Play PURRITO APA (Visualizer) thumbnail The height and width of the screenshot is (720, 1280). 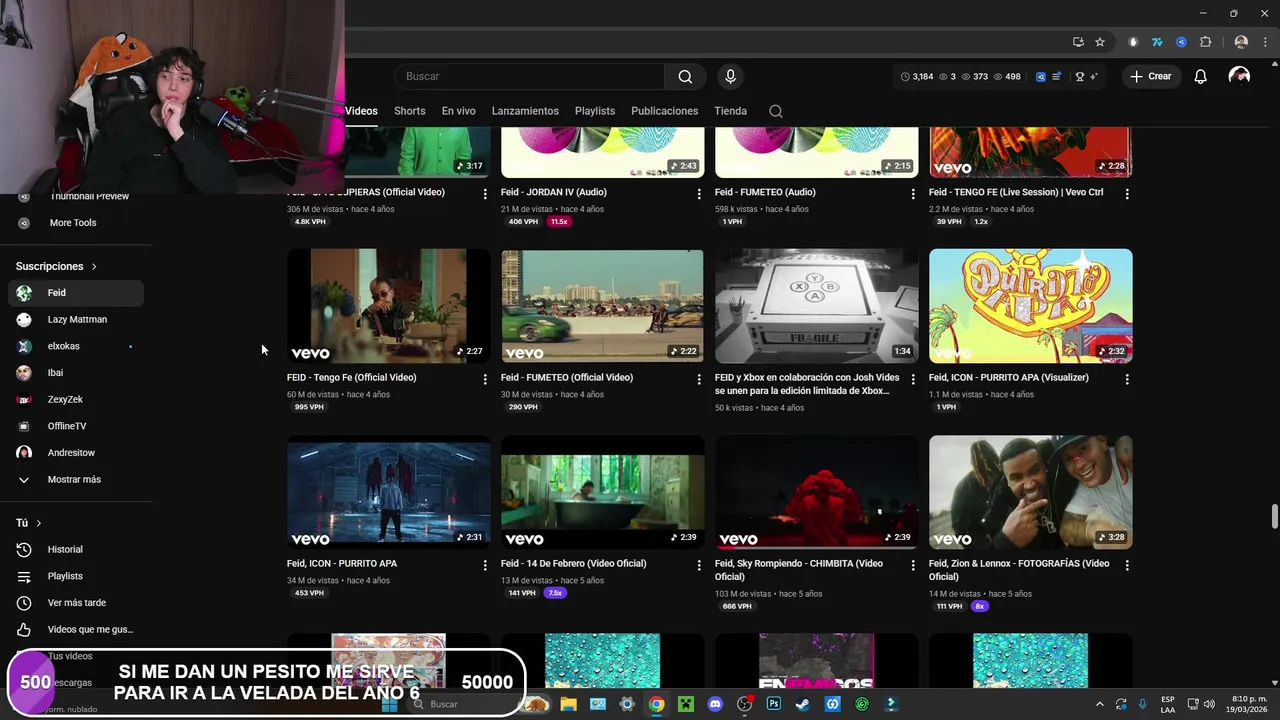coord(1031,306)
